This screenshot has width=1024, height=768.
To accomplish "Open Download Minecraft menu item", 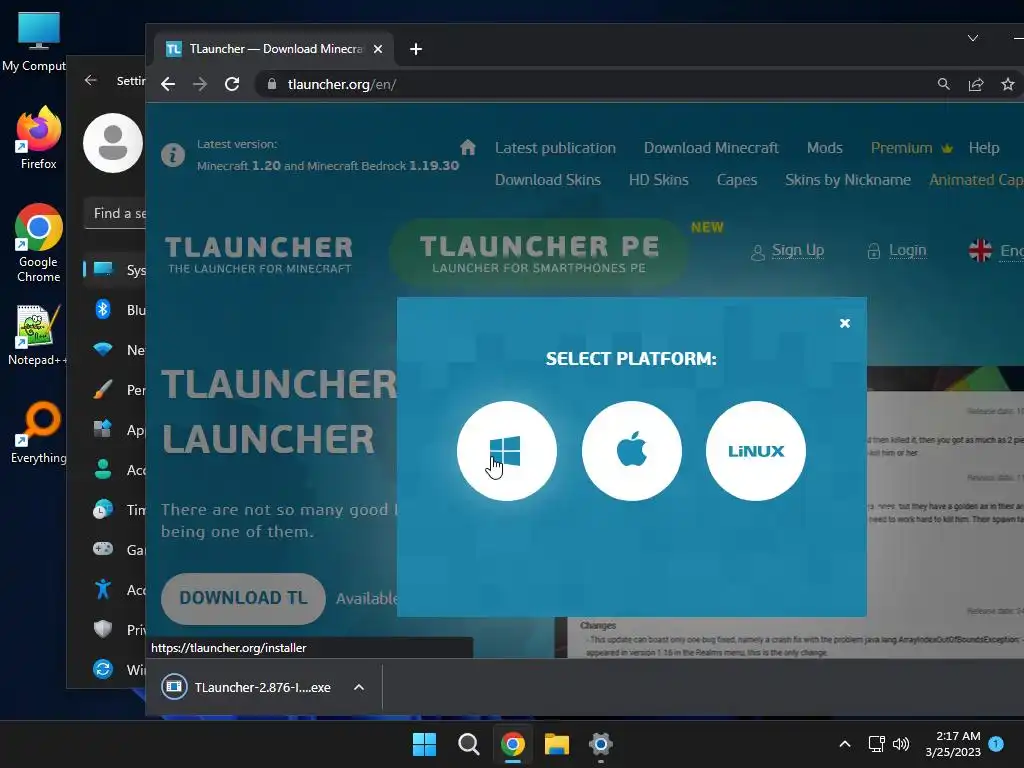I will coord(711,148).
